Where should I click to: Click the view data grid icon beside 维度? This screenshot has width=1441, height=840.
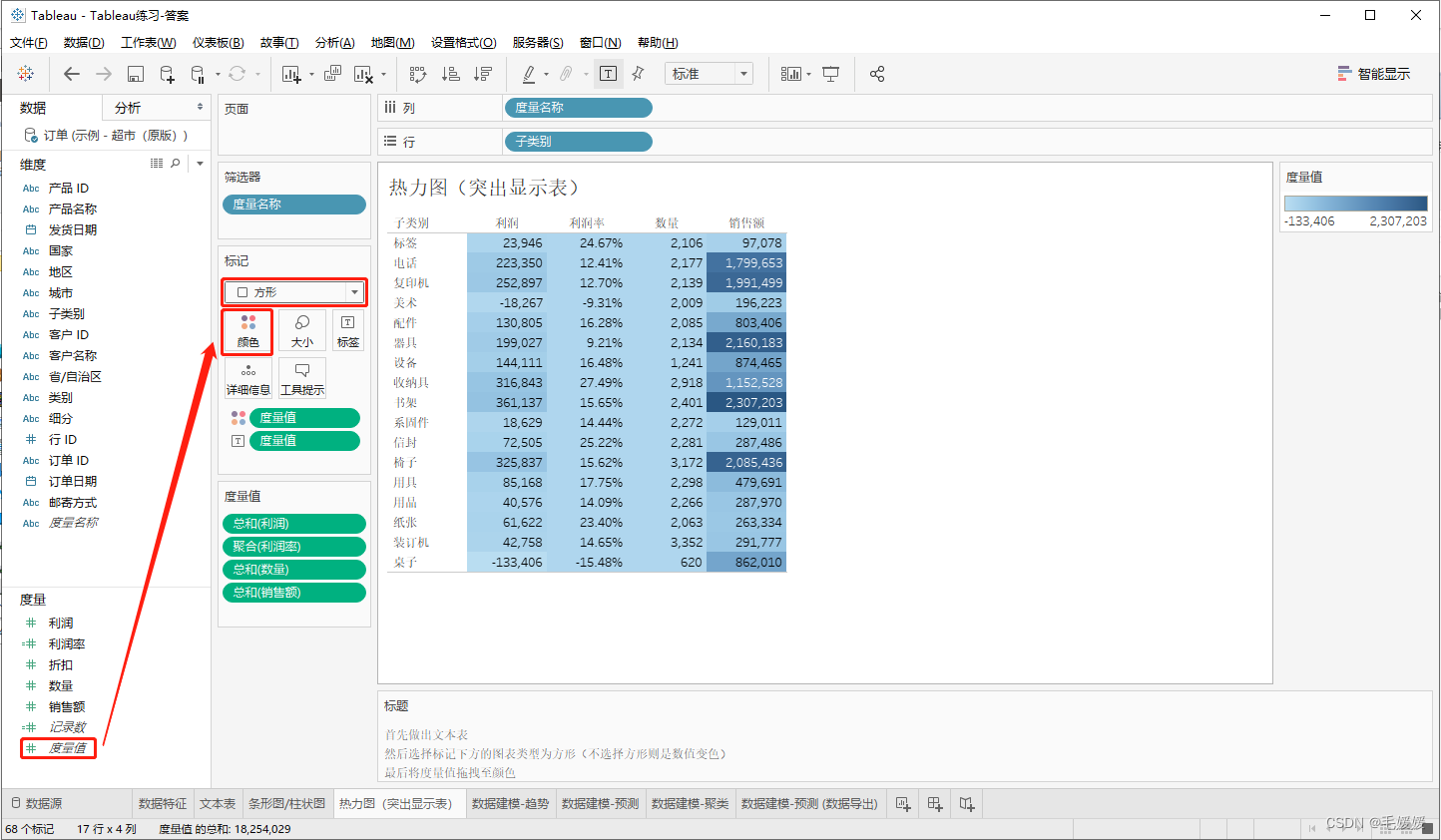coord(157,164)
